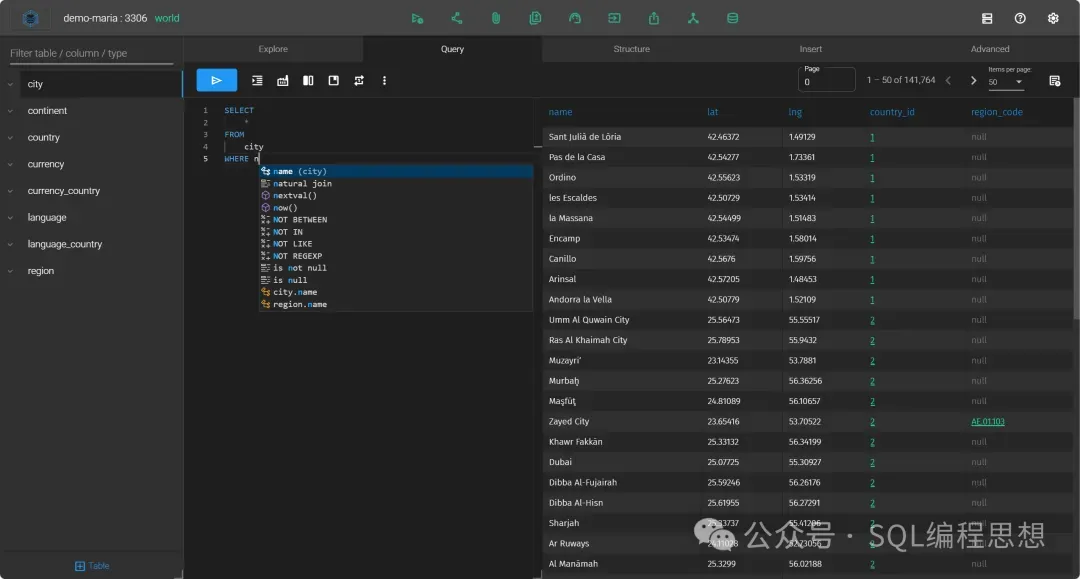
Task: Sort by the lat column header
Action: (712, 112)
